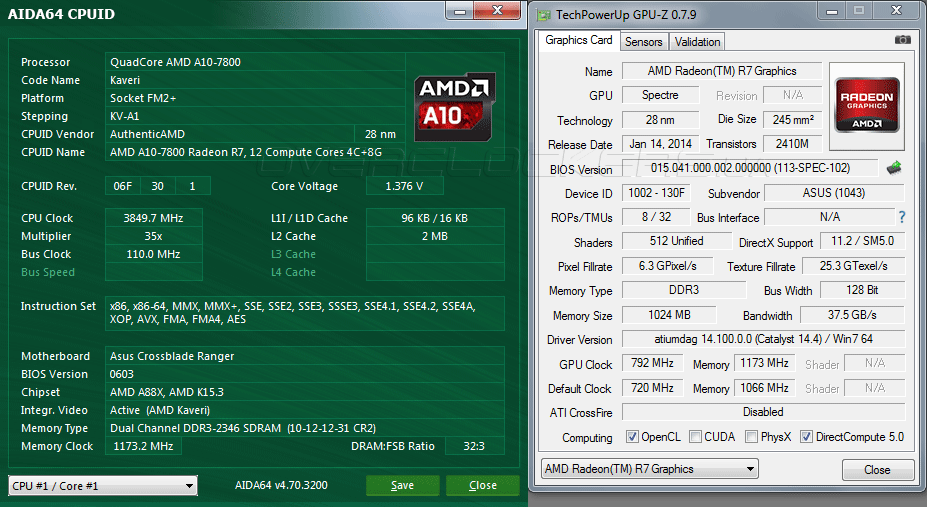Click the Radeon Graphics logo in GPU-Z

[x=867, y=105]
